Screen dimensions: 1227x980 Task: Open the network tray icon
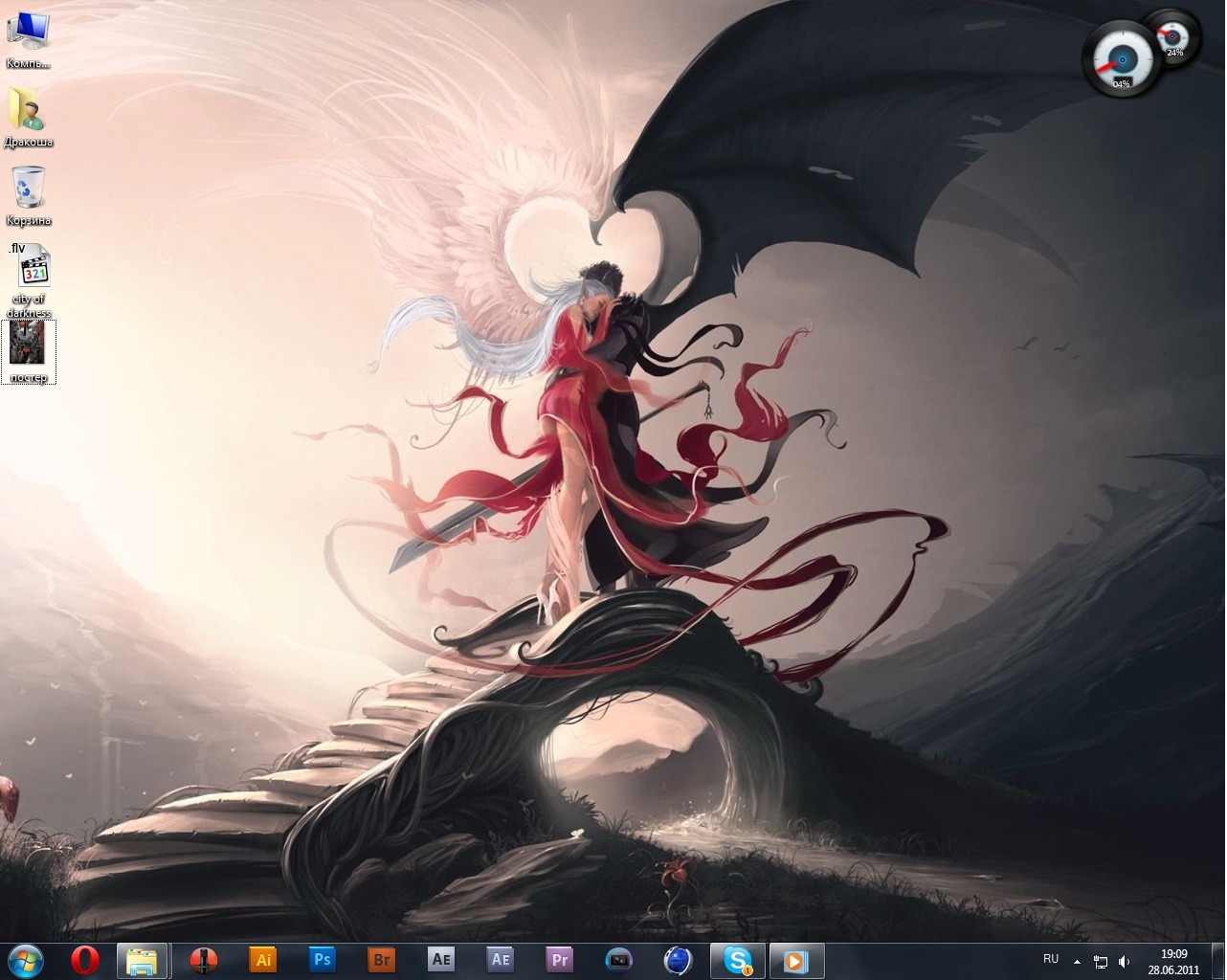point(1101,962)
